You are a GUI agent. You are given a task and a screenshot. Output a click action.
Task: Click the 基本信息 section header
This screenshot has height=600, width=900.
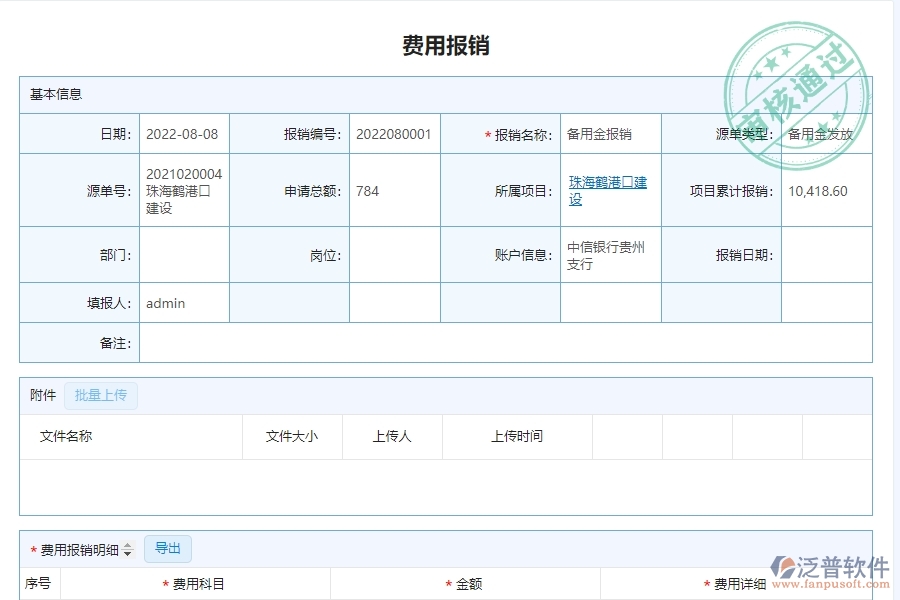pos(55,93)
